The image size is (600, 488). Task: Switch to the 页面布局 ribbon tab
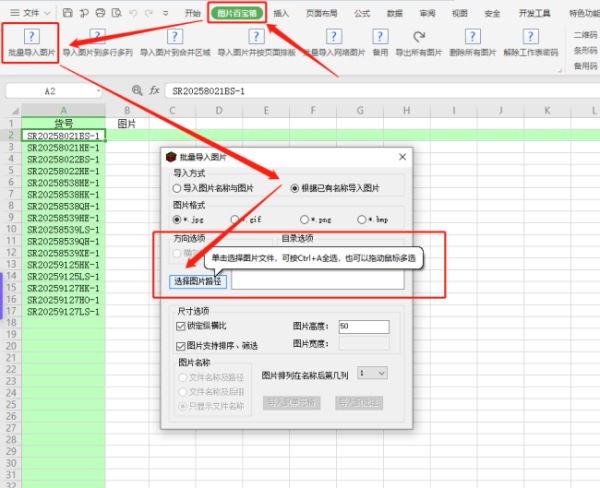(x=321, y=13)
